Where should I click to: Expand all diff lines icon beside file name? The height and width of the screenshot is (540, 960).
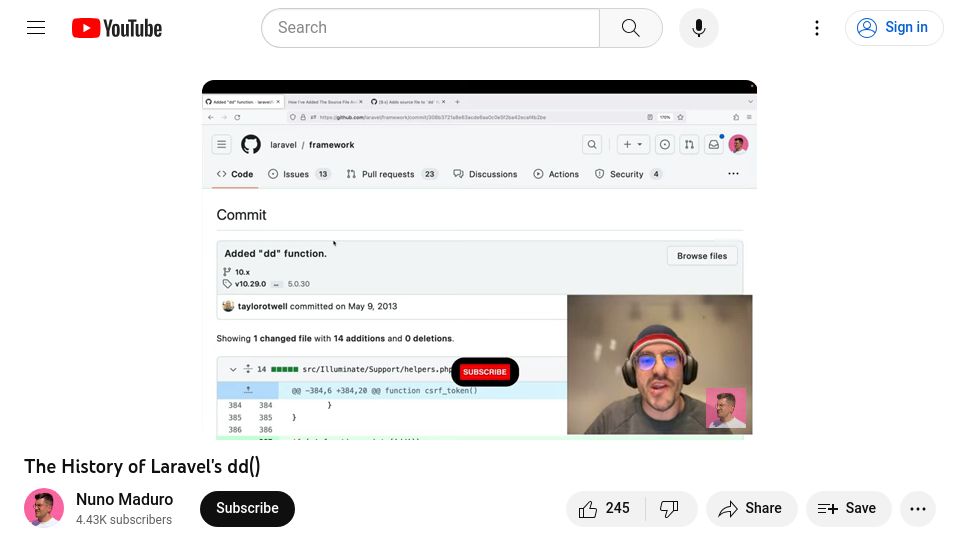click(x=248, y=369)
